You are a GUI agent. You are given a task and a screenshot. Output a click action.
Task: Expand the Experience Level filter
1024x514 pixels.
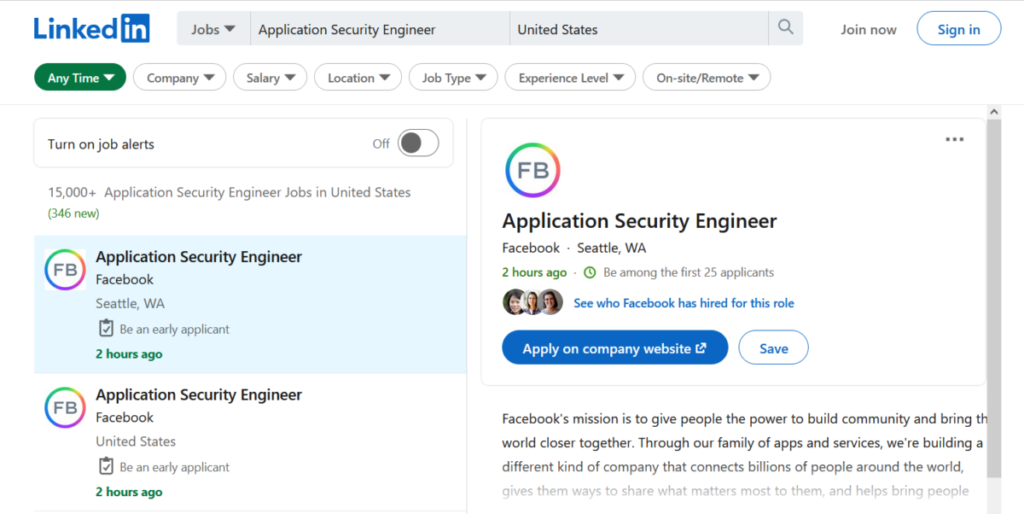click(570, 77)
